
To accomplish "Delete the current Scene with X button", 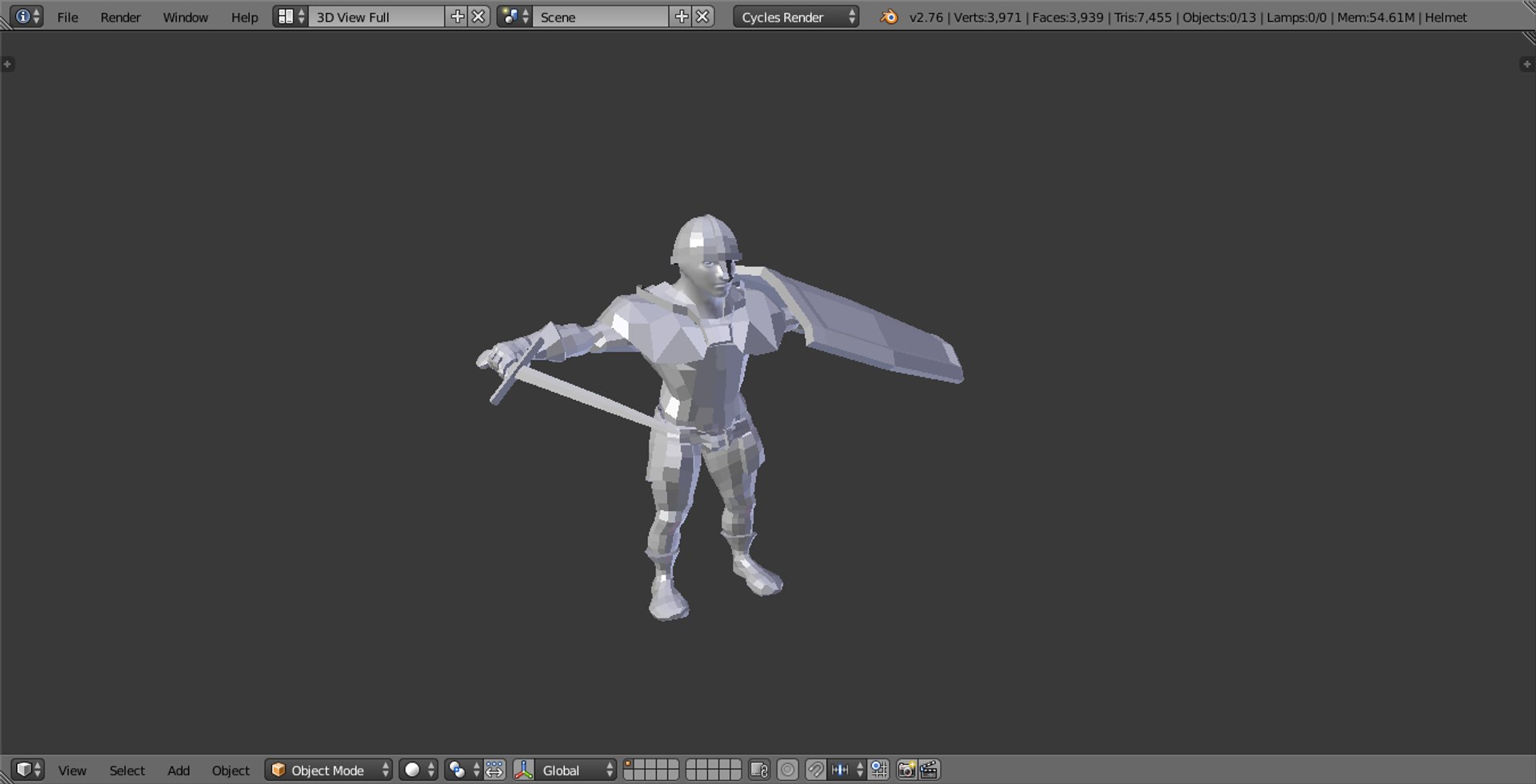I will 702,17.
